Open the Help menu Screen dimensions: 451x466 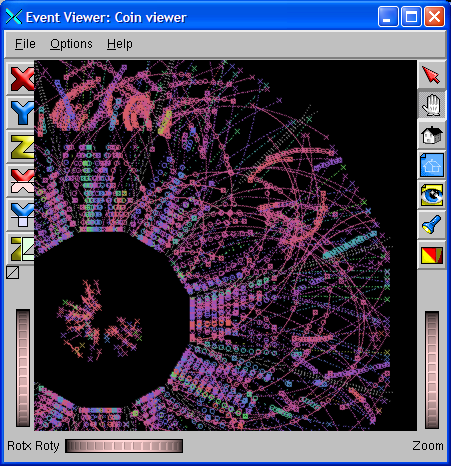(120, 44)
